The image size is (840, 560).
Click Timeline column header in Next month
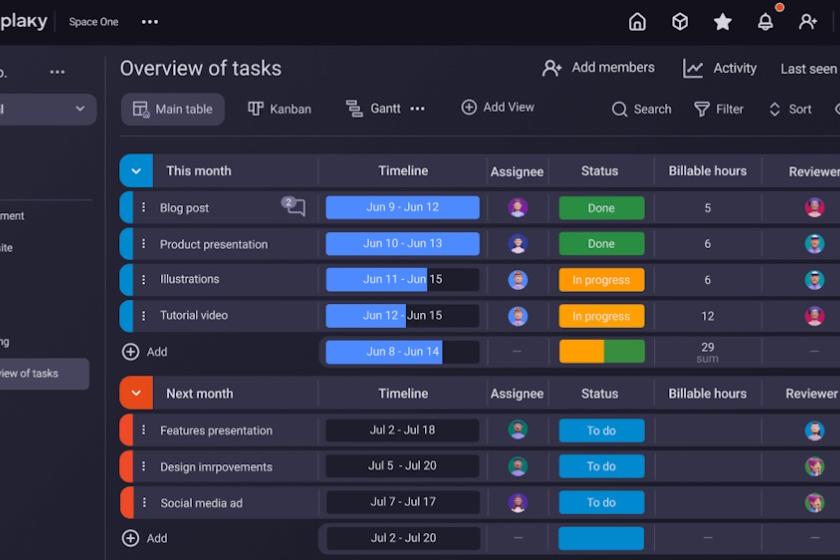[403, 393]
